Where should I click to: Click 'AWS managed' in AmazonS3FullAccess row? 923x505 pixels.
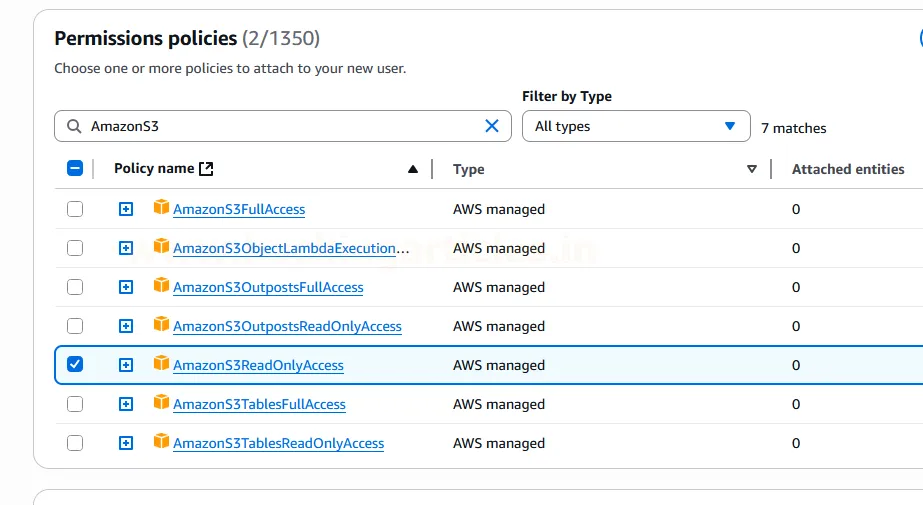499,210
